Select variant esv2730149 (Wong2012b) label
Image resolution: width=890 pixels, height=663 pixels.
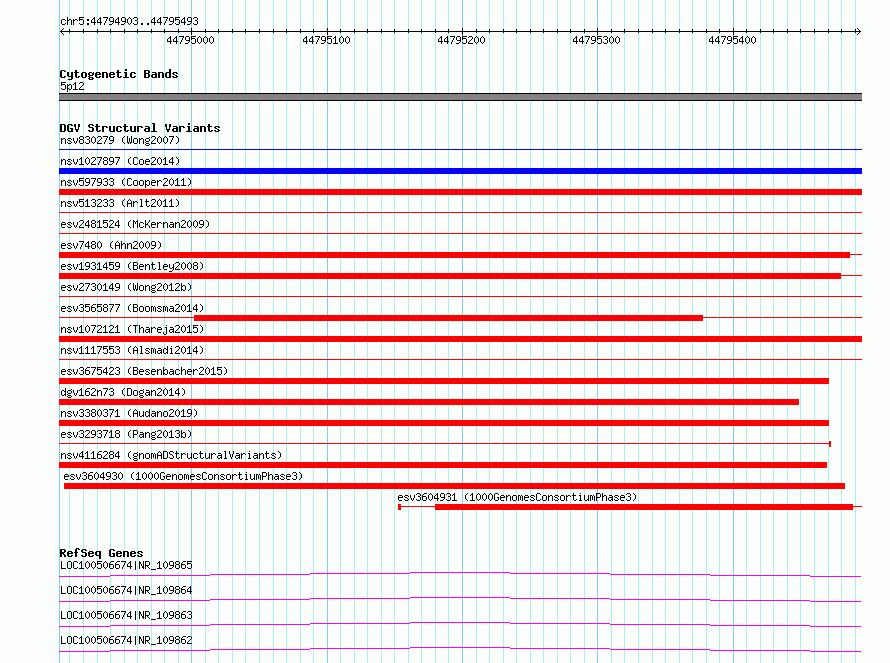(126, 287)
